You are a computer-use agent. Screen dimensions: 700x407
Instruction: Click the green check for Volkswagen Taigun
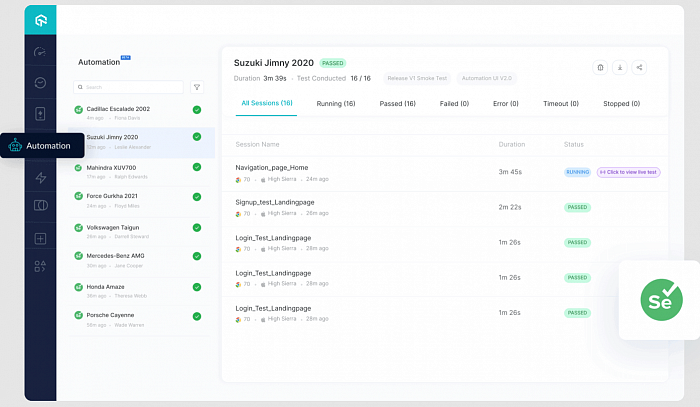[x=197, y=228]
